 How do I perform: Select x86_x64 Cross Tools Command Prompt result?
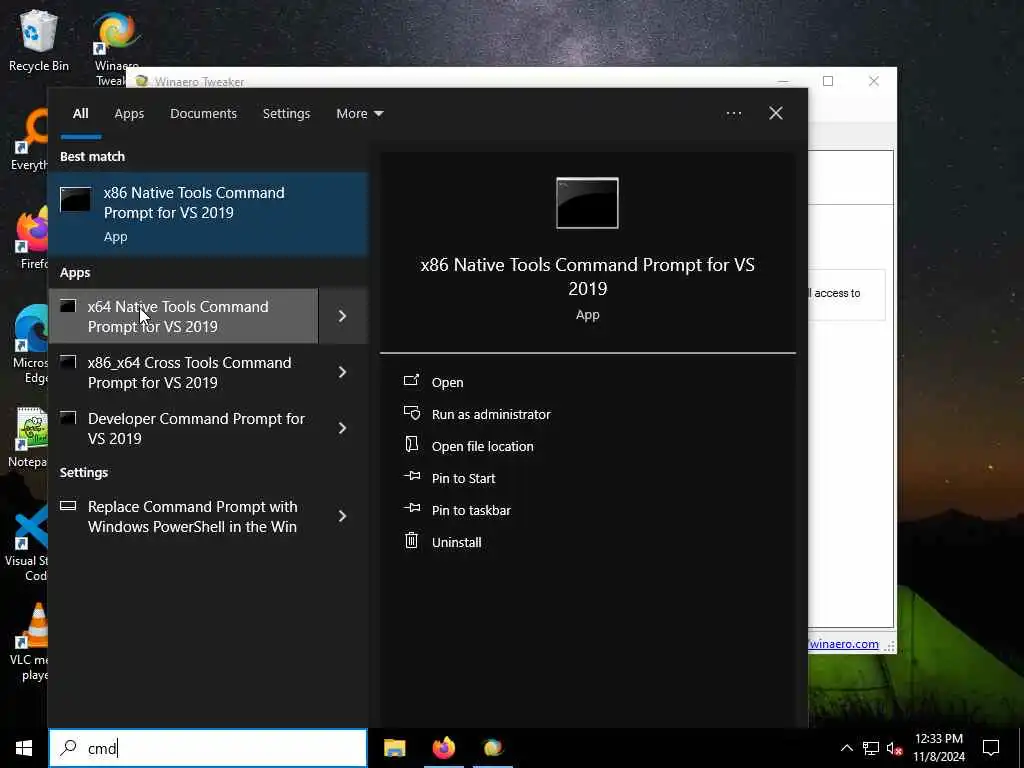(x=184, y=372)
